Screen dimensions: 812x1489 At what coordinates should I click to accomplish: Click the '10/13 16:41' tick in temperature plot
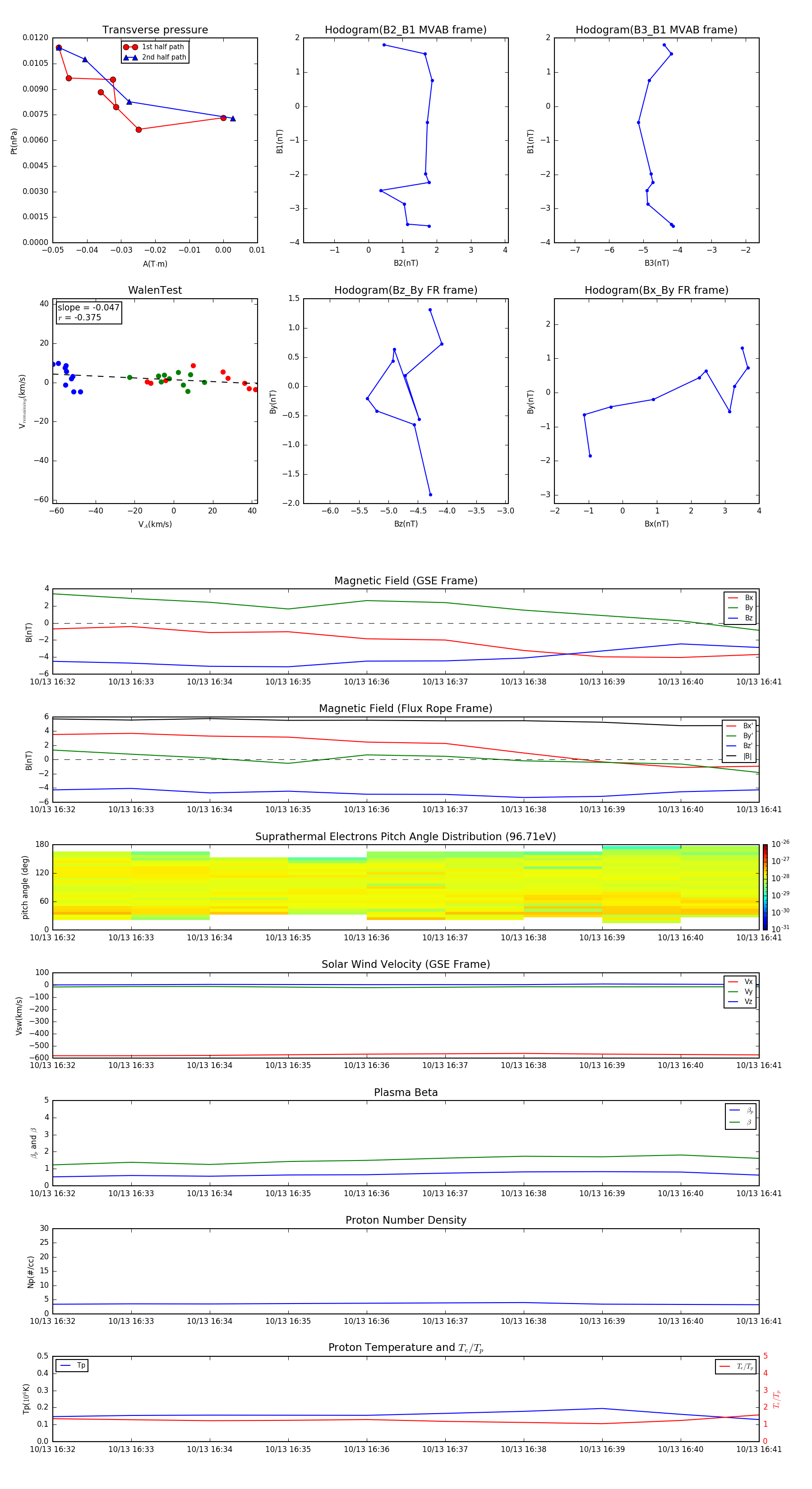[758, 1449]
